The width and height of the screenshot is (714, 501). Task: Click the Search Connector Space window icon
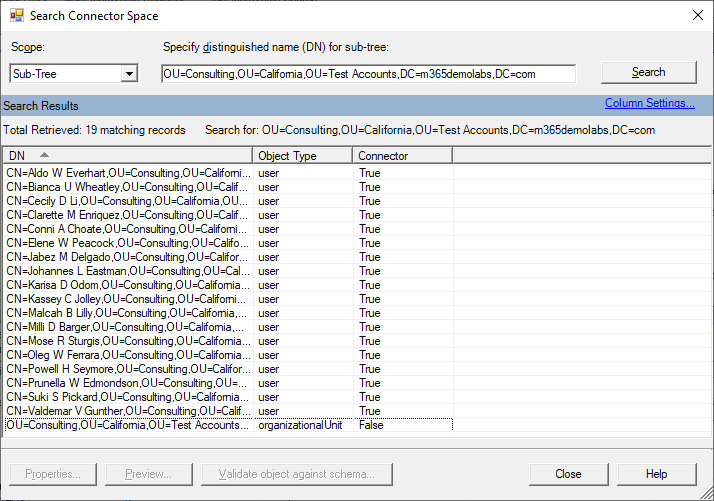(x=15, y=16)
